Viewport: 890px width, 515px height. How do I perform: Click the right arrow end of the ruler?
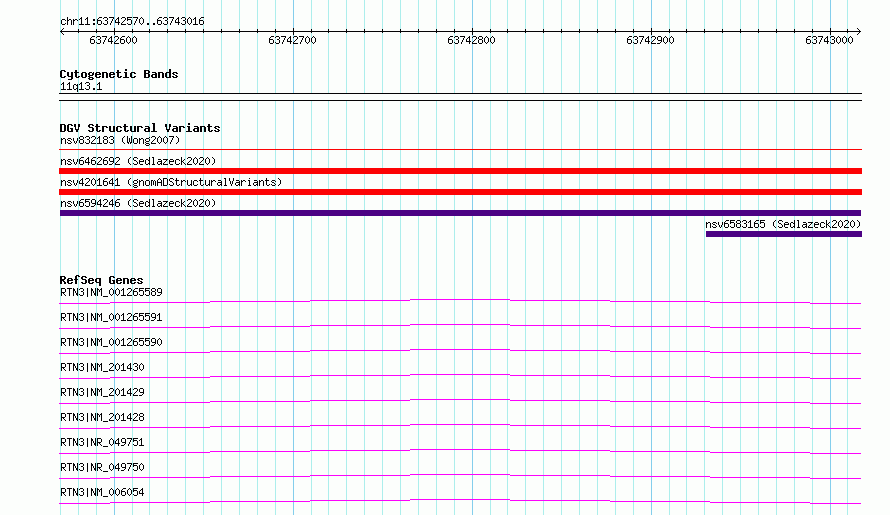(x=859, y=32)
